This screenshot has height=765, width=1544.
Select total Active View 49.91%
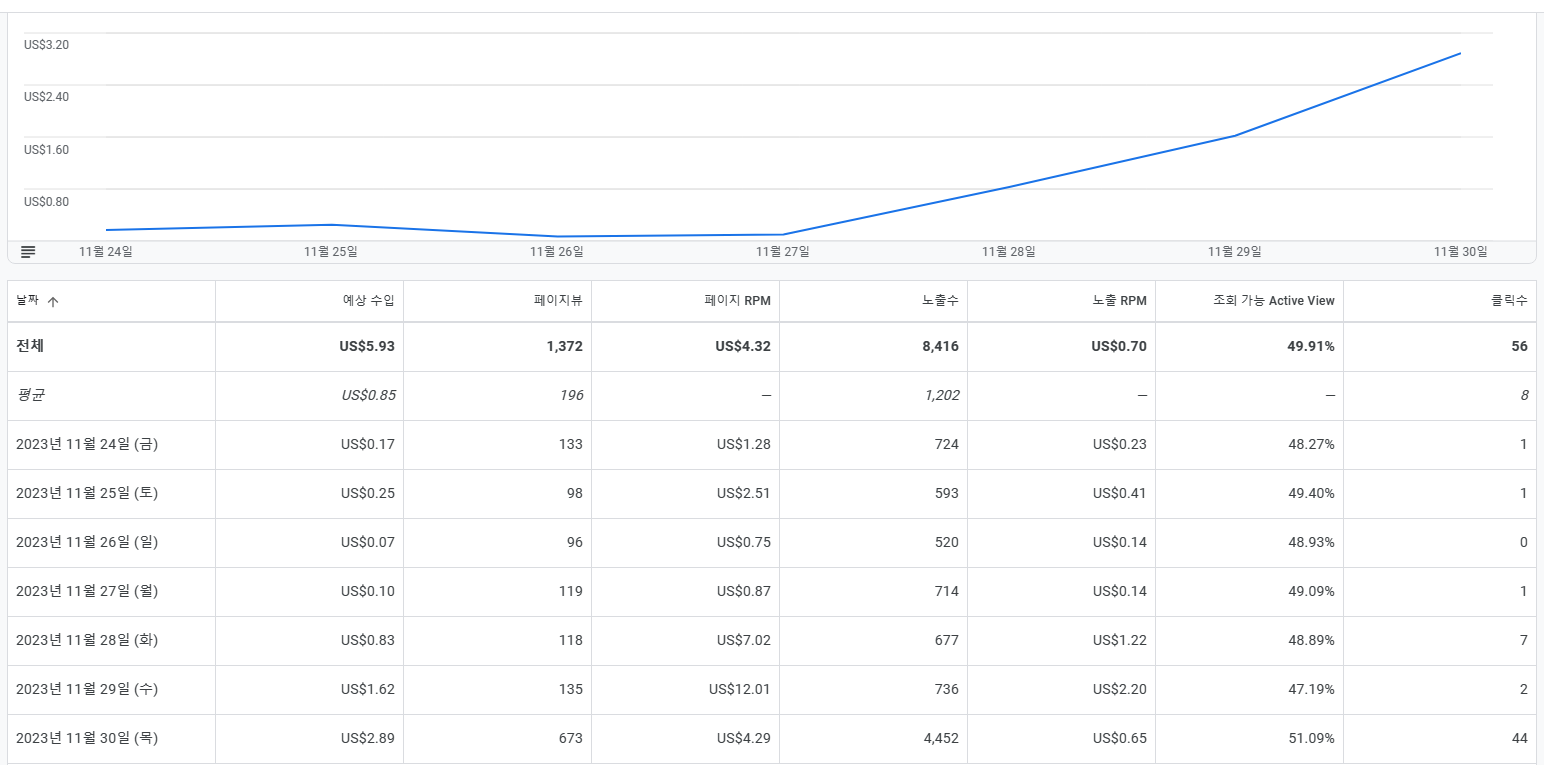click(1311, 346)
